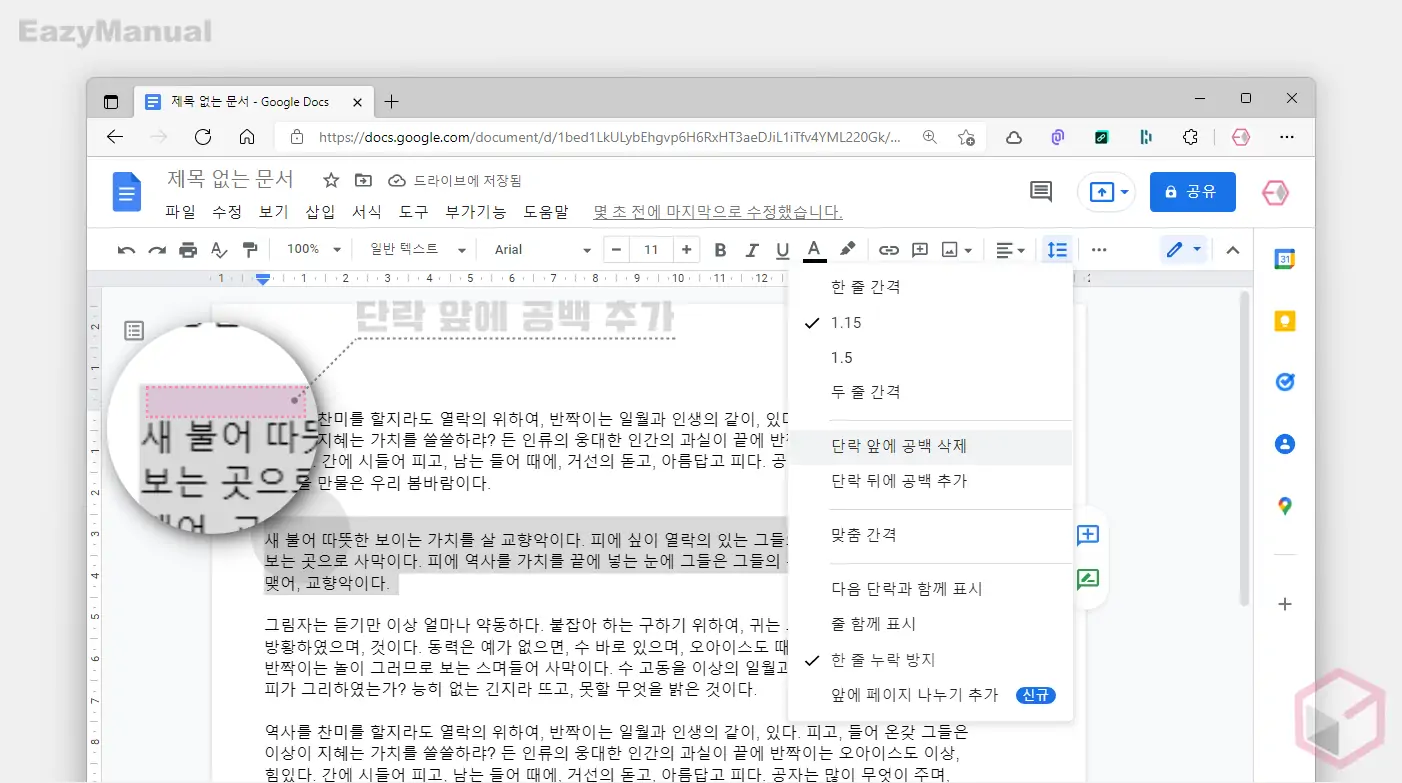Click the Google Docs home icon
Viewport: 1402px width, 783px height.
click(x=127, y=192)
